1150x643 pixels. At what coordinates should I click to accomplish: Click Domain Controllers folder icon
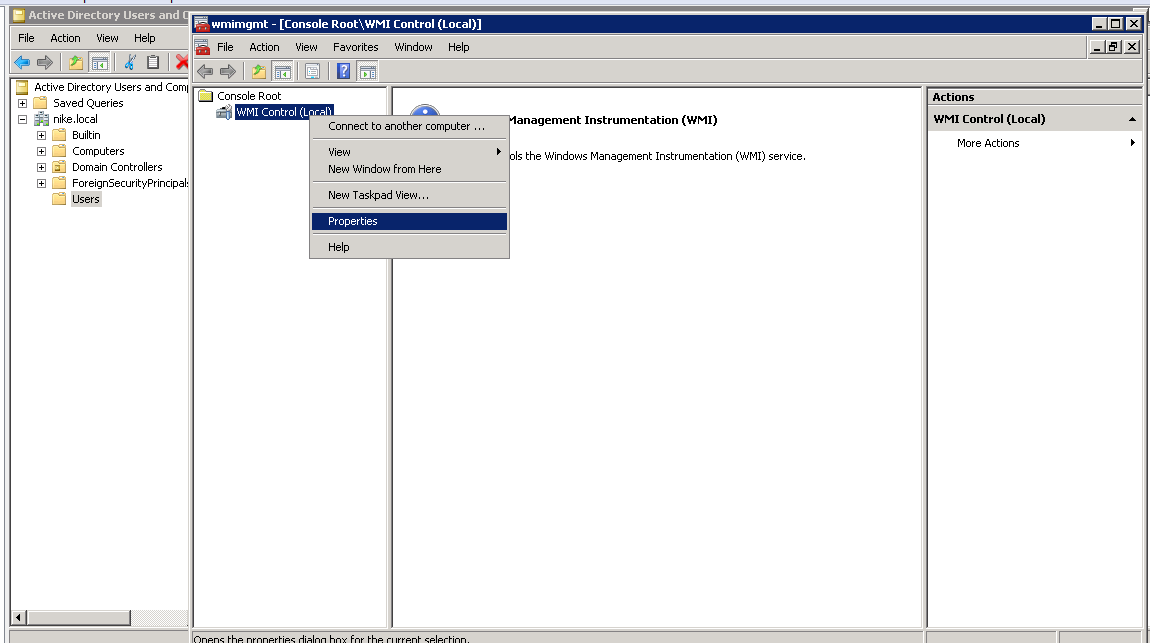point(59,167)
